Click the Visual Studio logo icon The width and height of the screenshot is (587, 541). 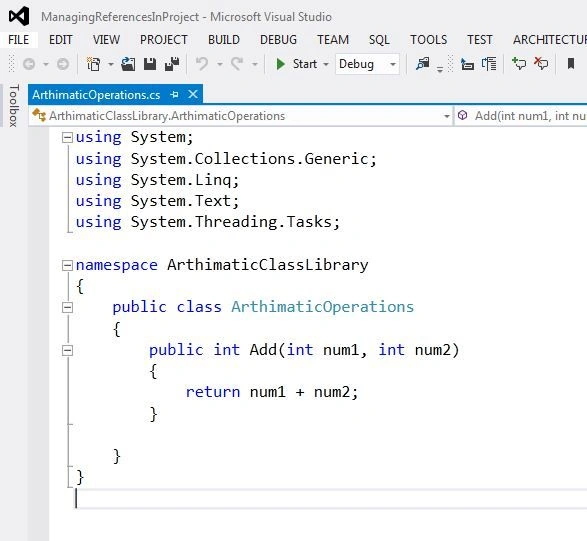point(19,16)
